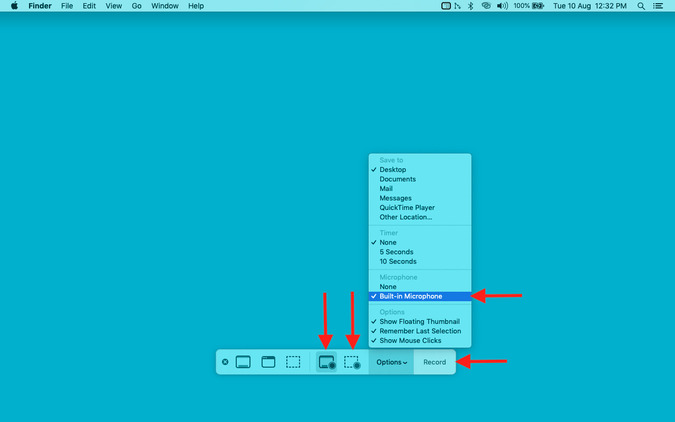Set Timer to None
Image resolution: width=675 pixels, height=422 pixels.
coord(420,242)
